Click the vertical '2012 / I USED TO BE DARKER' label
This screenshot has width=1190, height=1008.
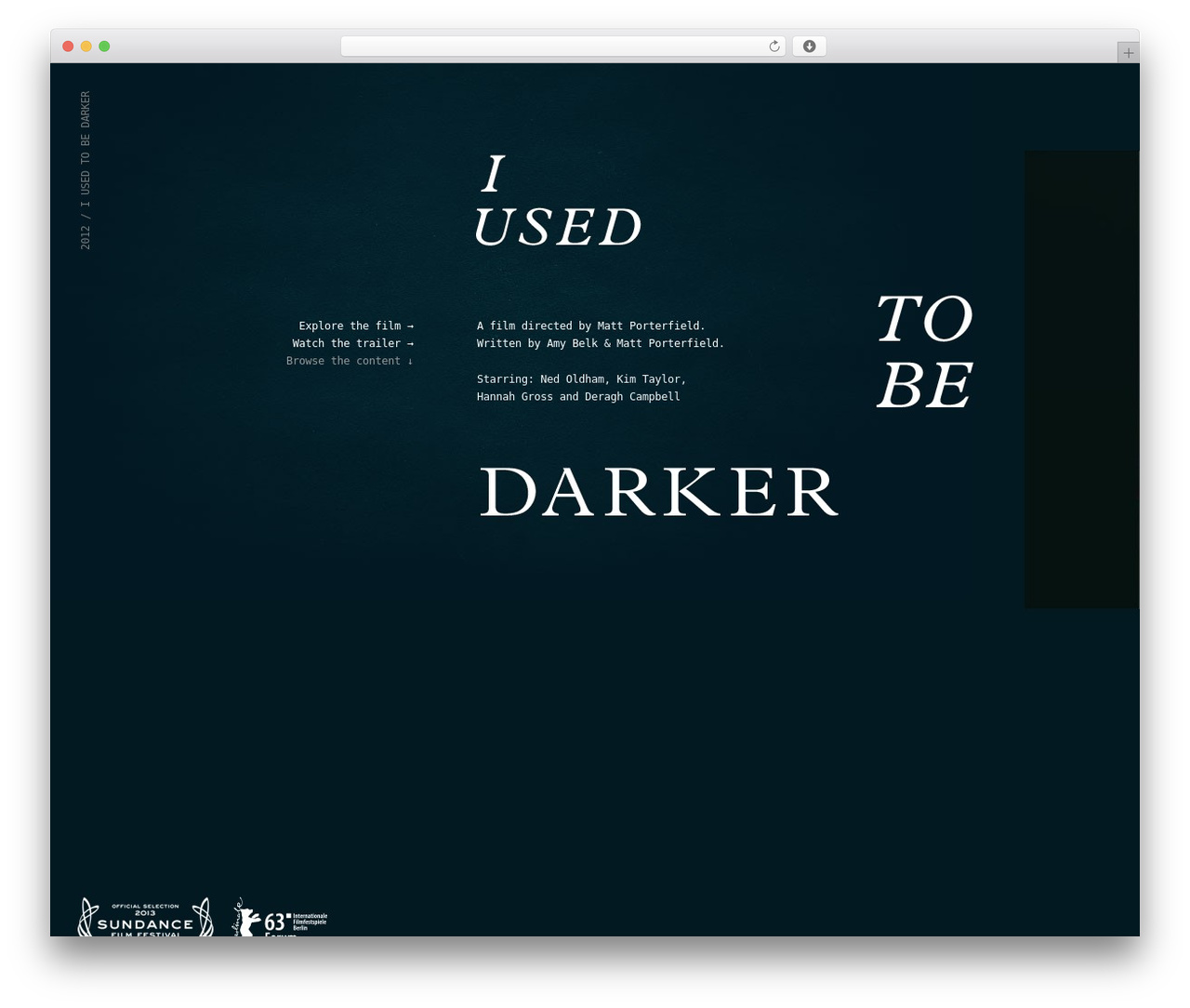tap(86, 170)
